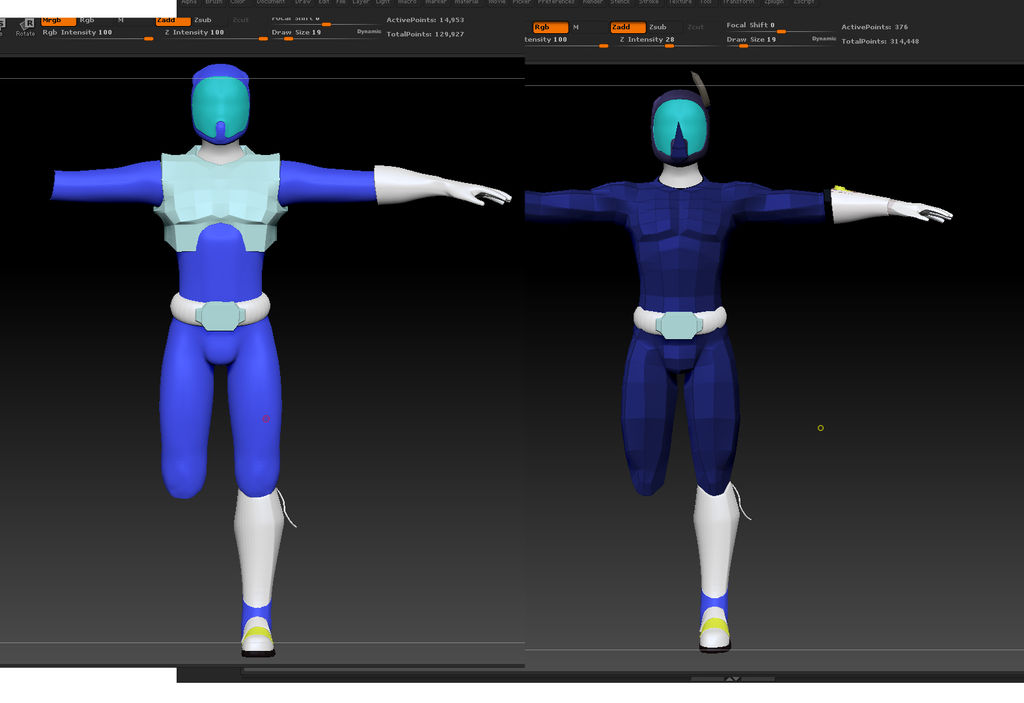Screen dimensions: 1024x703
Task: Click the teal helmet visor on left model
Action: point(221,108)
